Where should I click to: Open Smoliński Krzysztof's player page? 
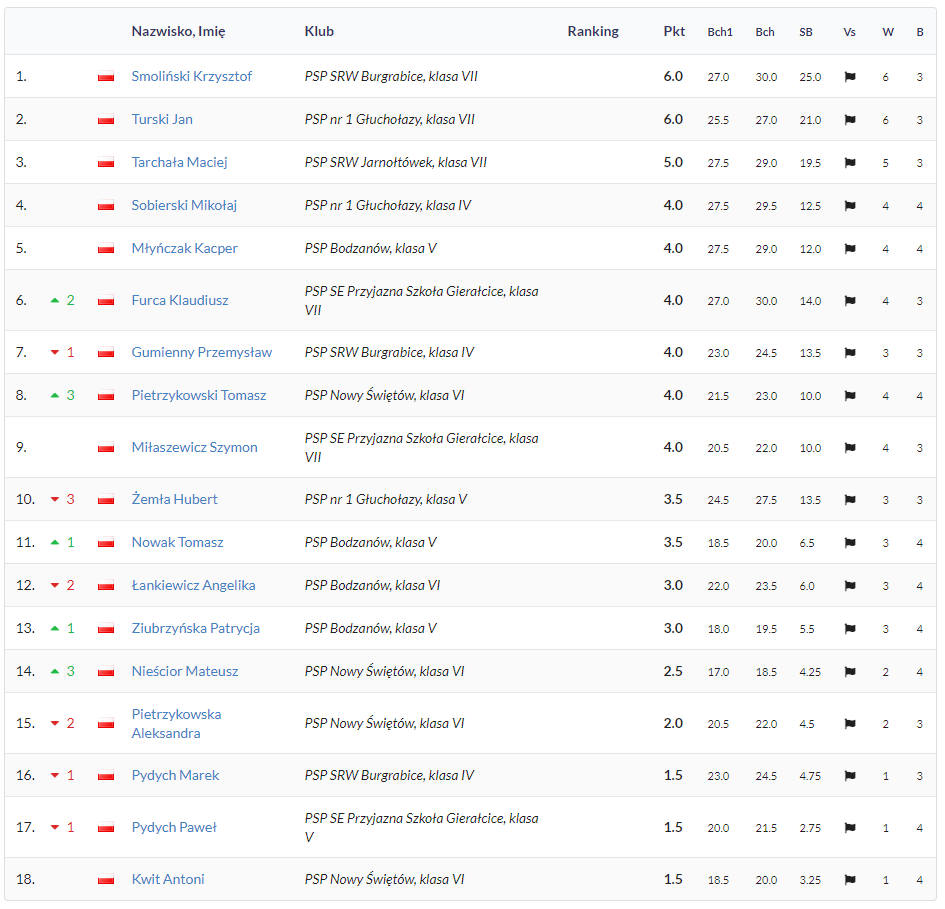click(x=192, y=77)
